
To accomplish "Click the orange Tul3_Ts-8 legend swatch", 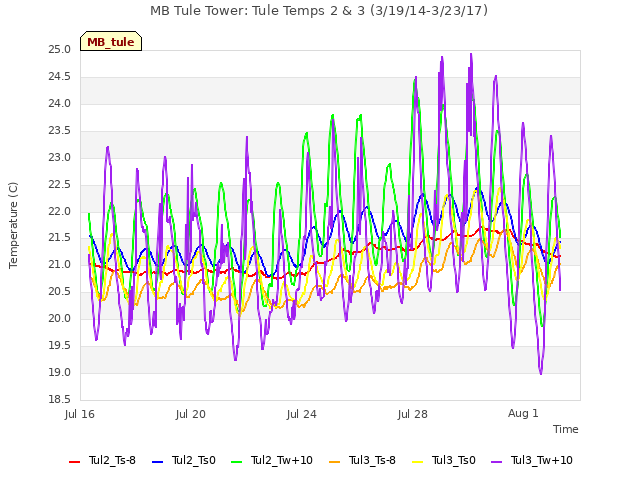I will click(335, 462).
